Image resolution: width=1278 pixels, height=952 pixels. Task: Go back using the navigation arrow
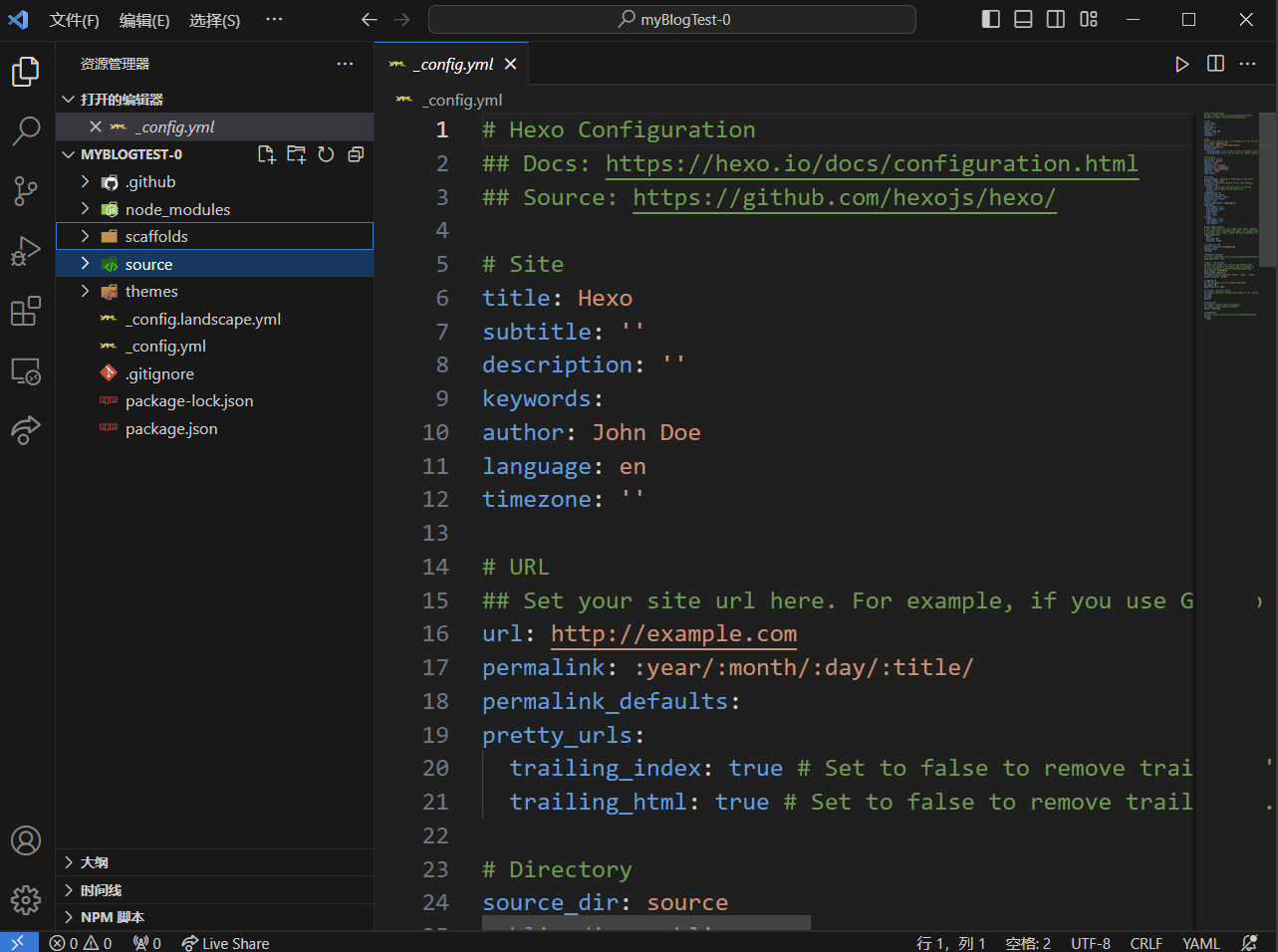click(370, 19)
